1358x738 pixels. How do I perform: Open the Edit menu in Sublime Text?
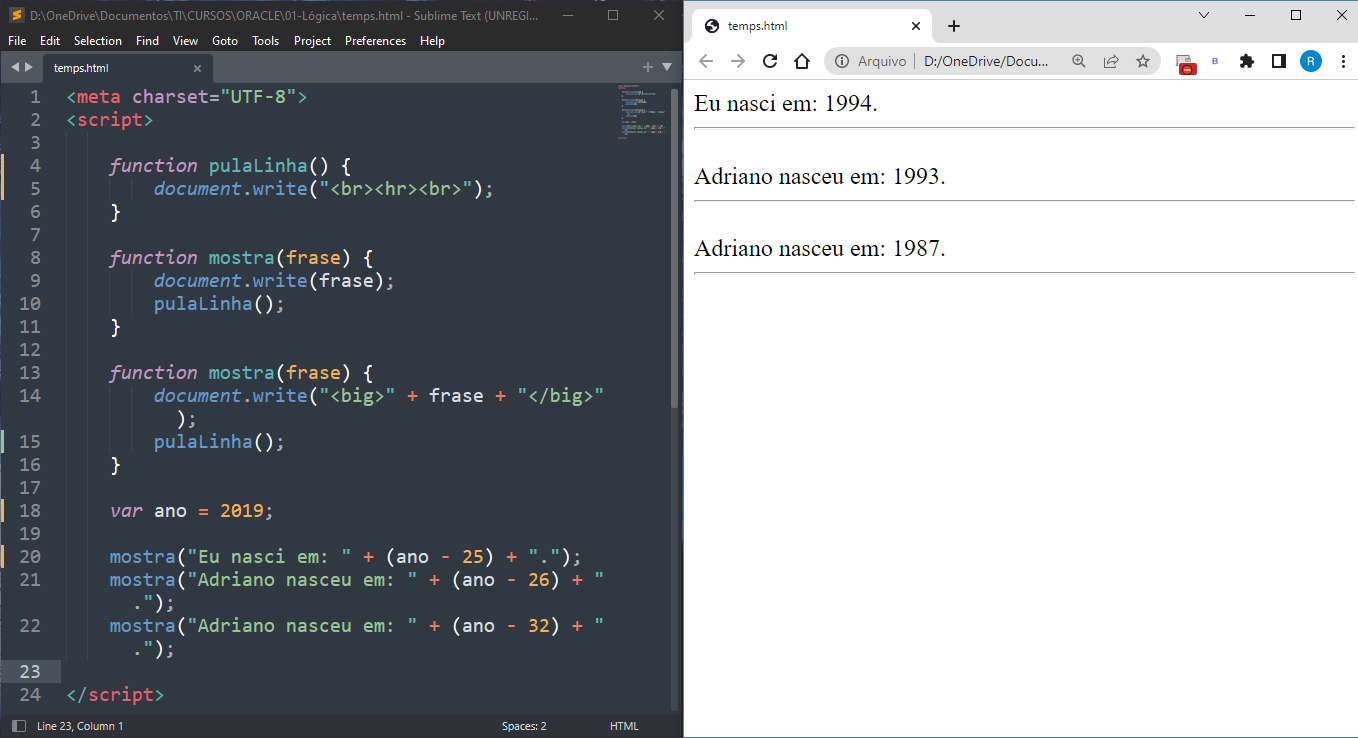pos(50,41)
